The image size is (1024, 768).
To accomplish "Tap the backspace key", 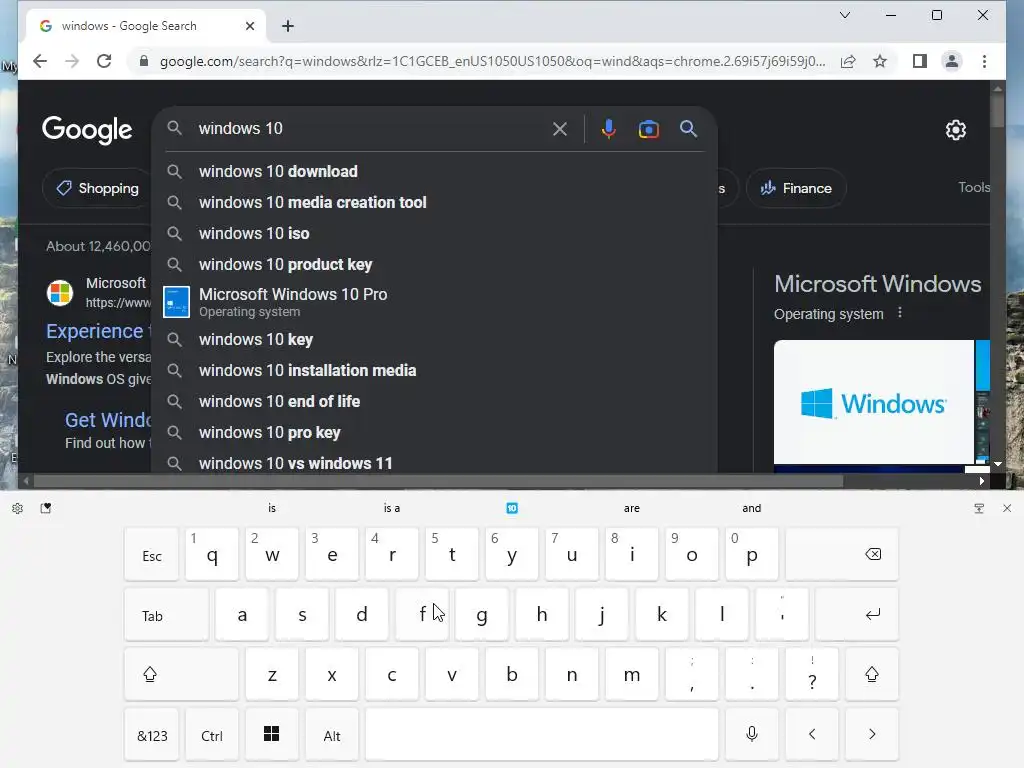I will (842, 554).
